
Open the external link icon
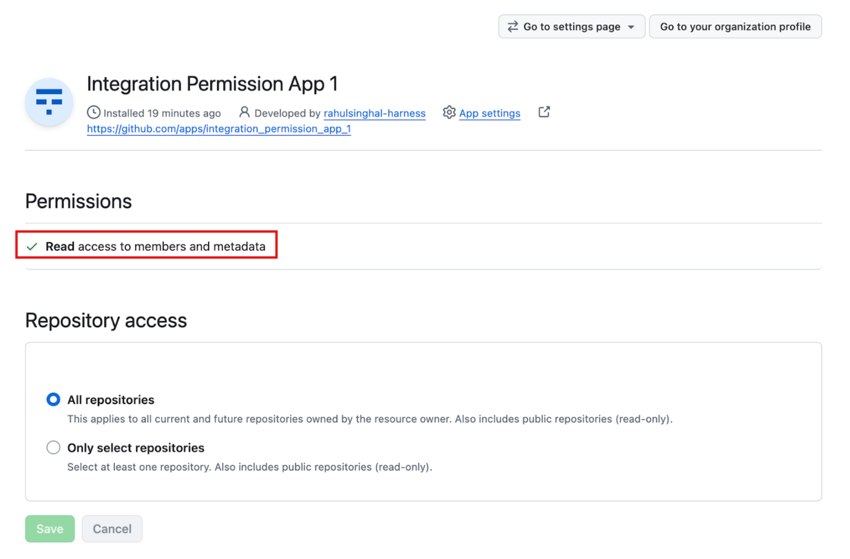544,112
